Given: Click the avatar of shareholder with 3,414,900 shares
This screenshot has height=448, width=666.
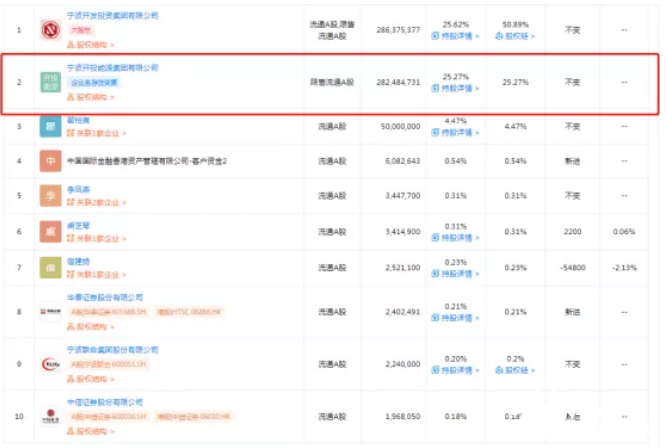Looking at the screenshot, I should [x=51, y=231].
